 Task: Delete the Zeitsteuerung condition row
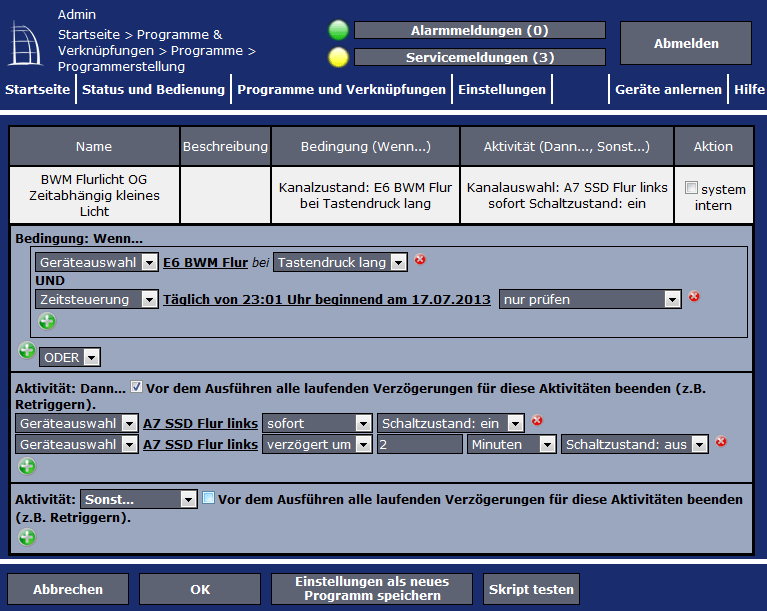[694, 296]
